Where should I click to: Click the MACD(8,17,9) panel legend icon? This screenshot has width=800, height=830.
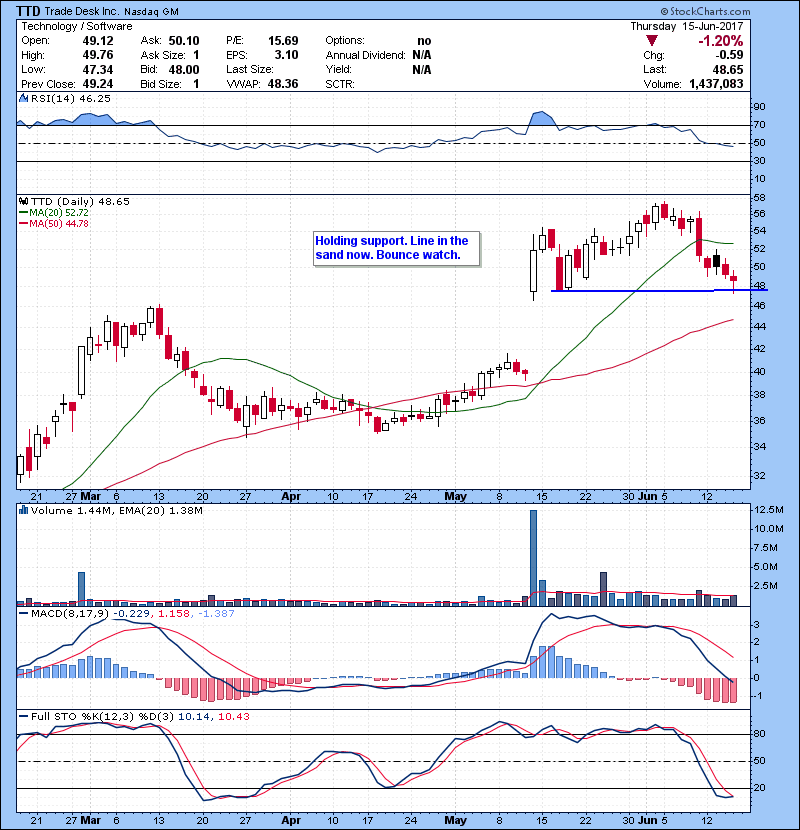[x=21, y=613]
